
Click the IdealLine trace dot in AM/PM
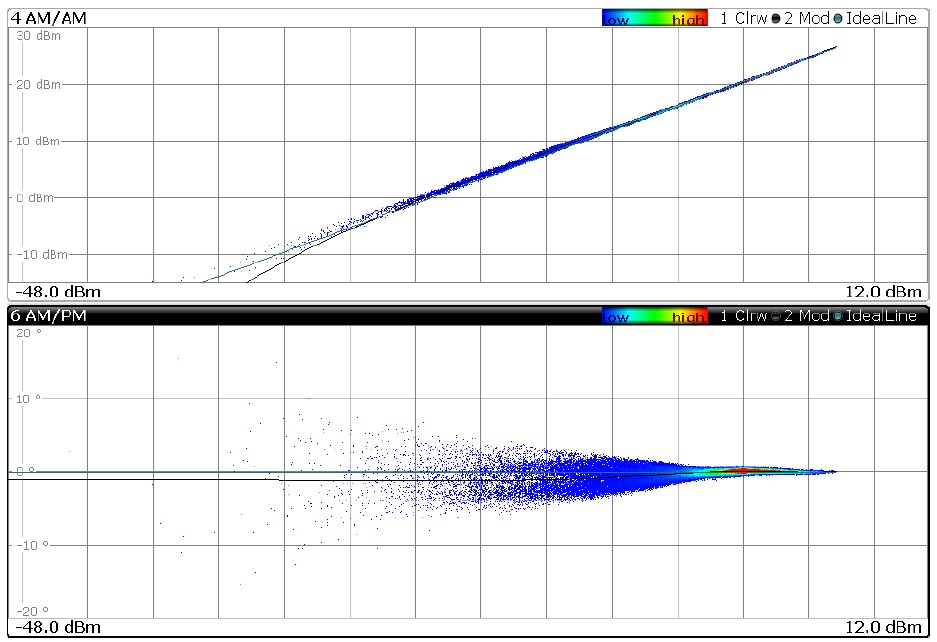(838, 316)
